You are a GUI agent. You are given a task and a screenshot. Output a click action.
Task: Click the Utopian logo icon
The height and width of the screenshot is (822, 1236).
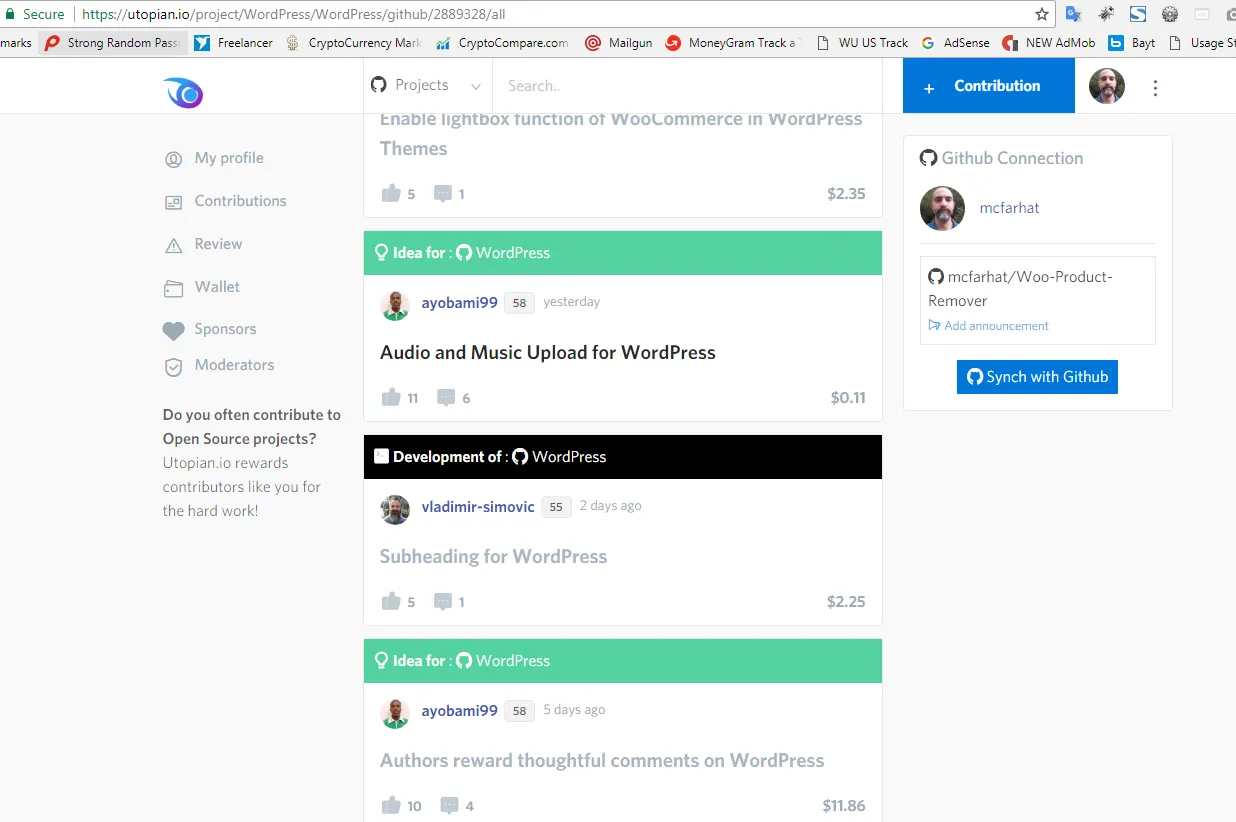pos(183,92)
